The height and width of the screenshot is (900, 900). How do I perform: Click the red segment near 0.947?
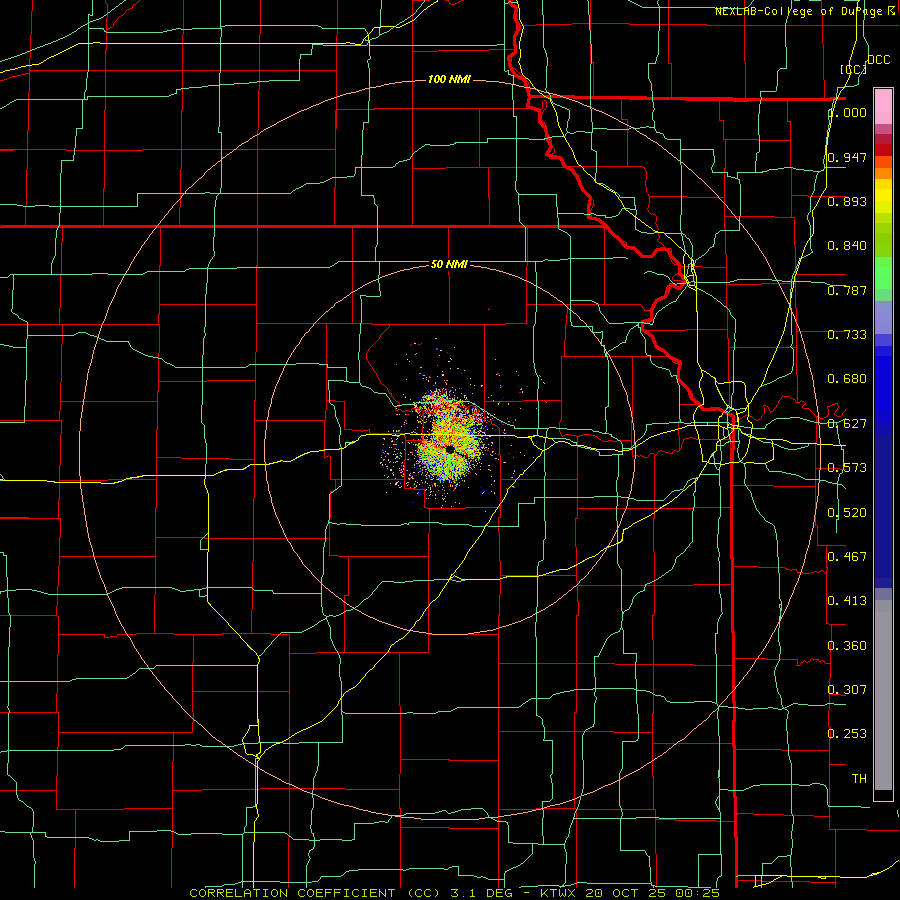(883, 150)
